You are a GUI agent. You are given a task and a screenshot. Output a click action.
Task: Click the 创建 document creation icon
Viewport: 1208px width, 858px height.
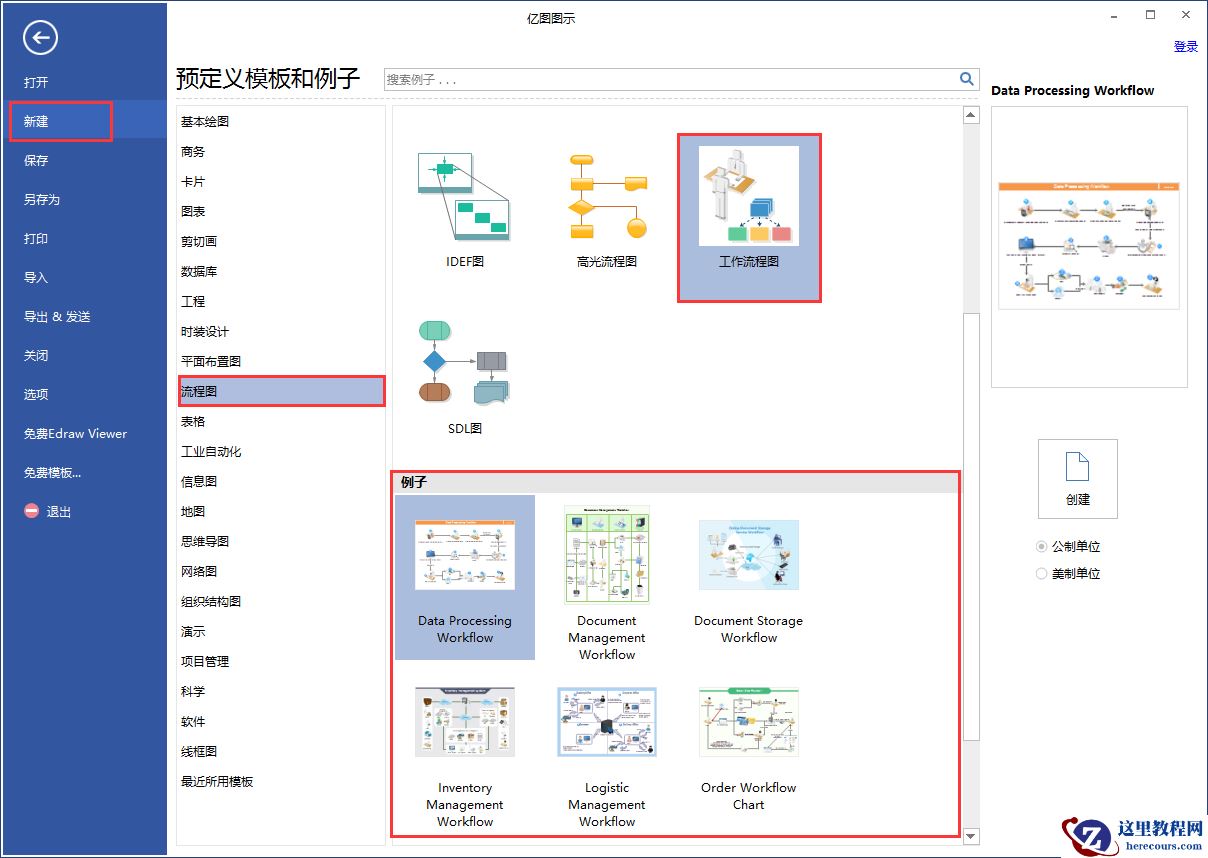pyautogui.click(x=1077, y=478)
